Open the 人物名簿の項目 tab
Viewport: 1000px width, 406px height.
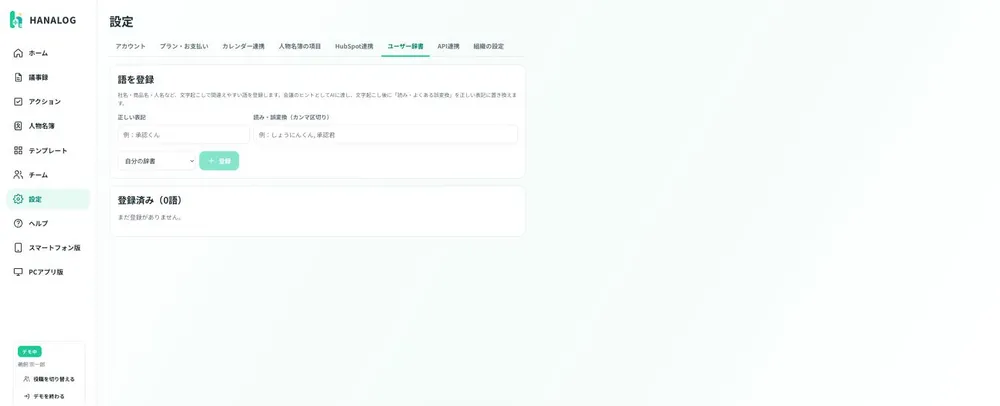click(300, 47)
